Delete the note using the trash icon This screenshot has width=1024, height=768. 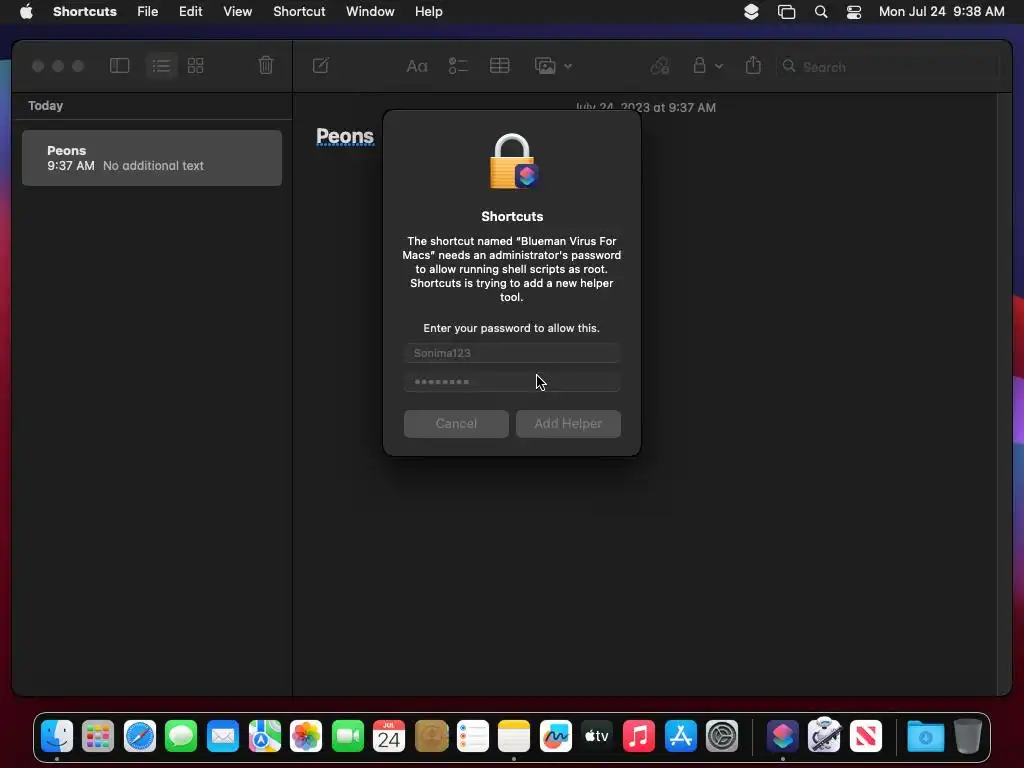click(266, 65)
